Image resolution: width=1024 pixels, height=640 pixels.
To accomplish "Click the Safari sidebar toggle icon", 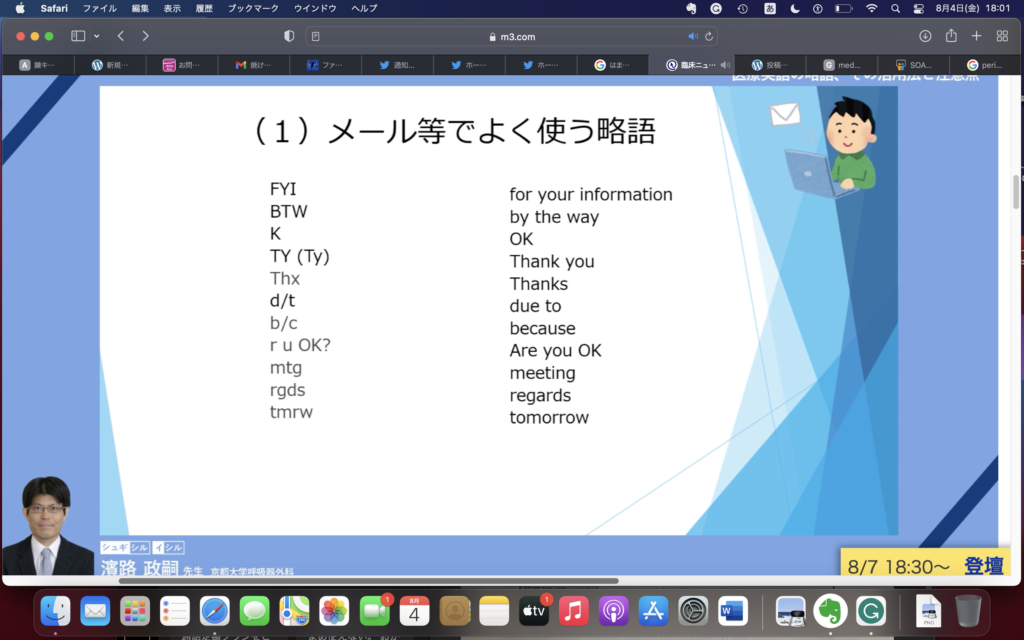I will pos(78,36).
